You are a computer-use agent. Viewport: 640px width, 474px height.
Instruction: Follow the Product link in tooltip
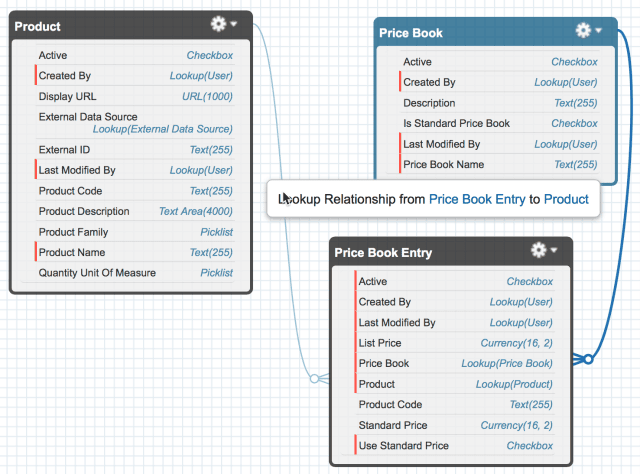[566, 199]
